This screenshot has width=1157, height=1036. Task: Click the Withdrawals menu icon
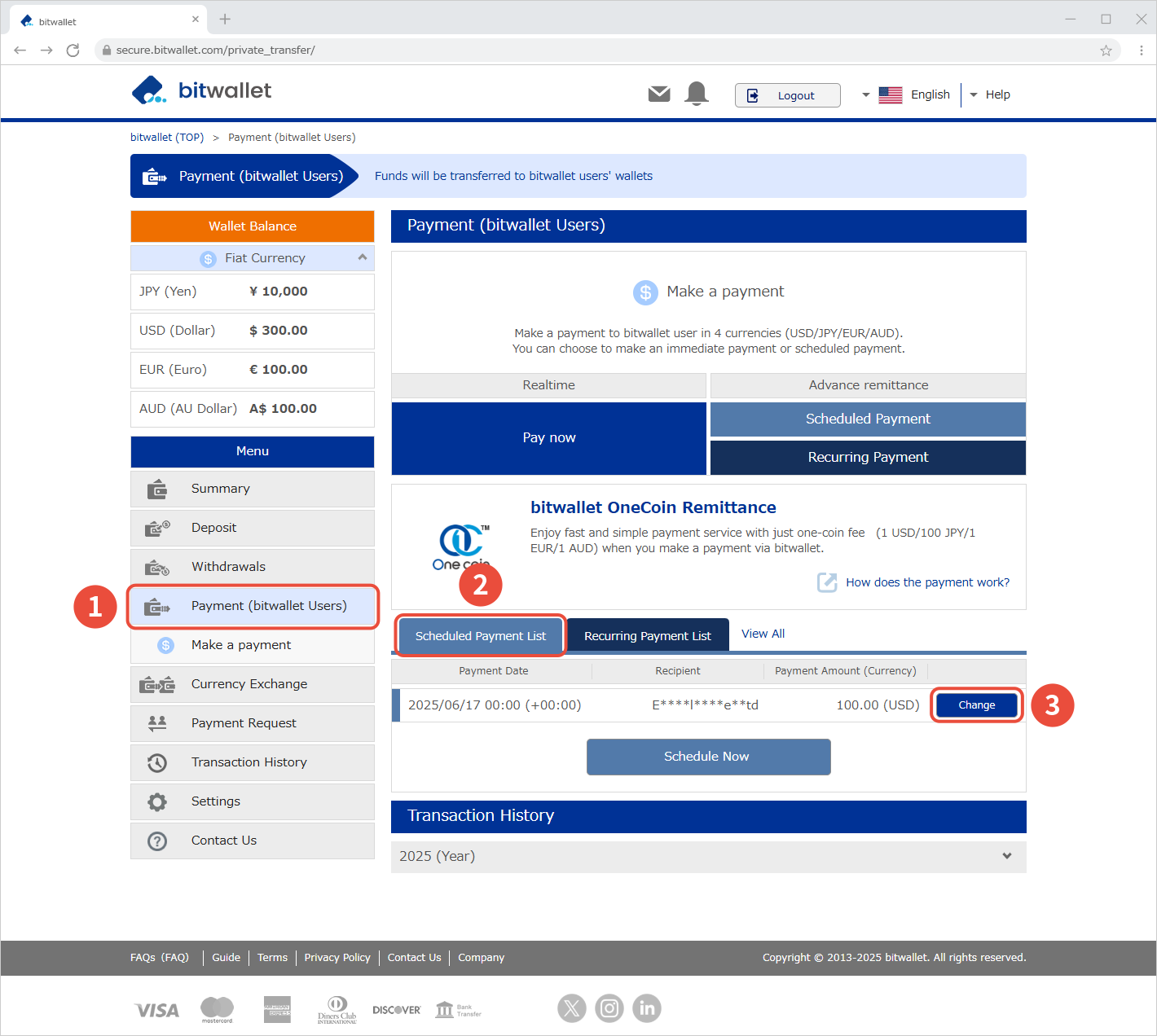pyautogui.click(x=157, y=568)
